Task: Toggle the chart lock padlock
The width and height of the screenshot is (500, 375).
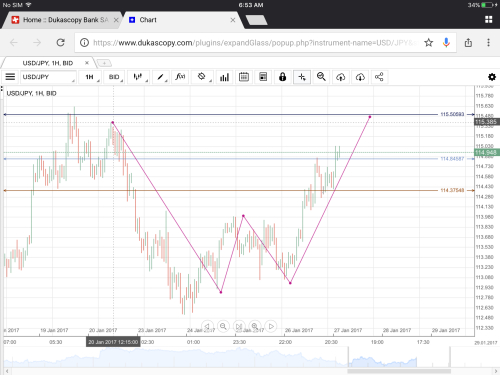Action: tap(283, 77)
